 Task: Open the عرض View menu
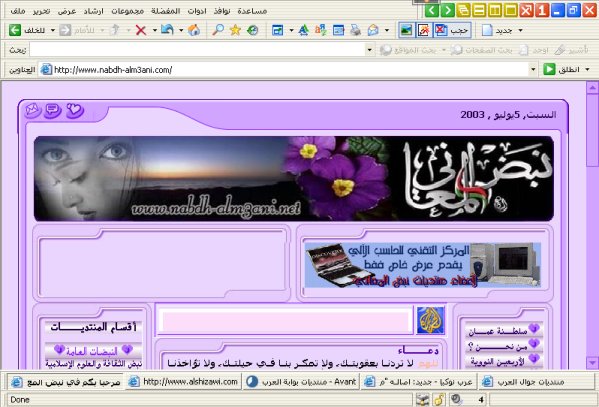click(x=67, y=11)
